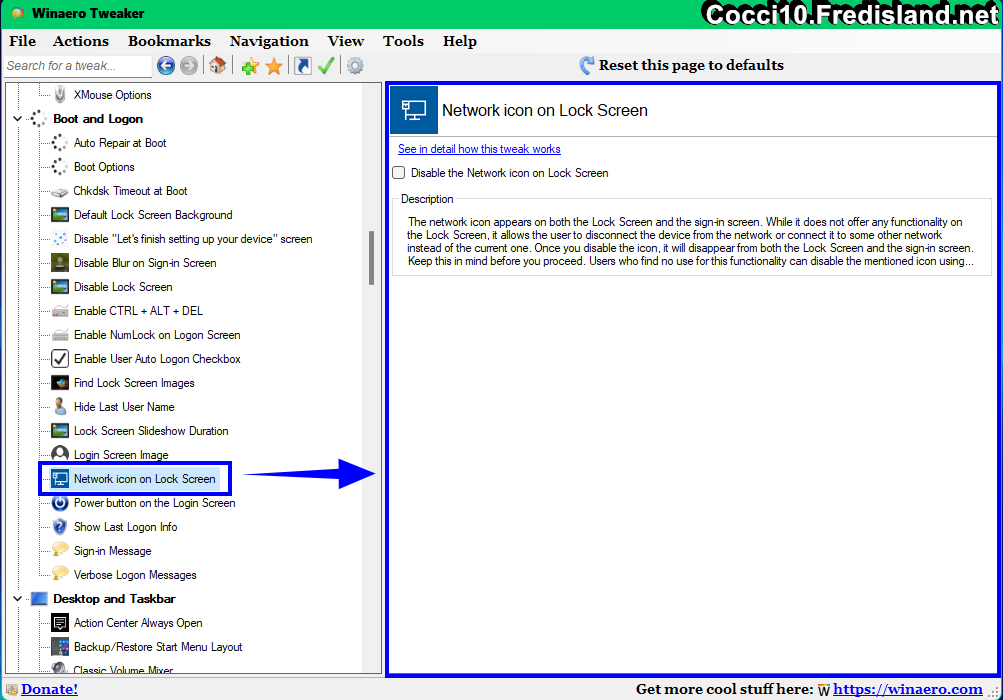Collapse the Desktop and Taskbar category

[x=17, y=599]
